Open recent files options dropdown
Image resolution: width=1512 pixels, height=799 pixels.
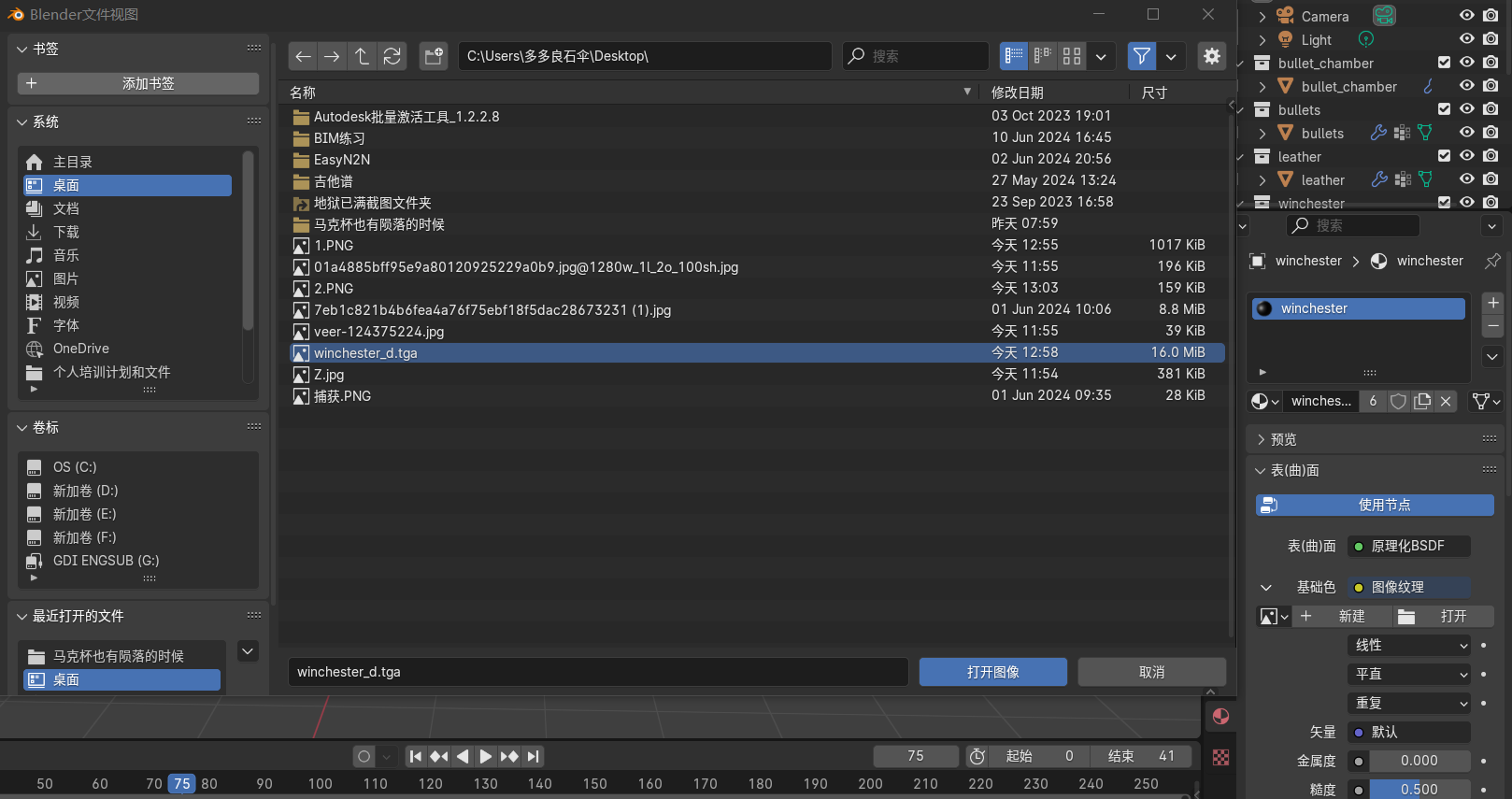248,651
